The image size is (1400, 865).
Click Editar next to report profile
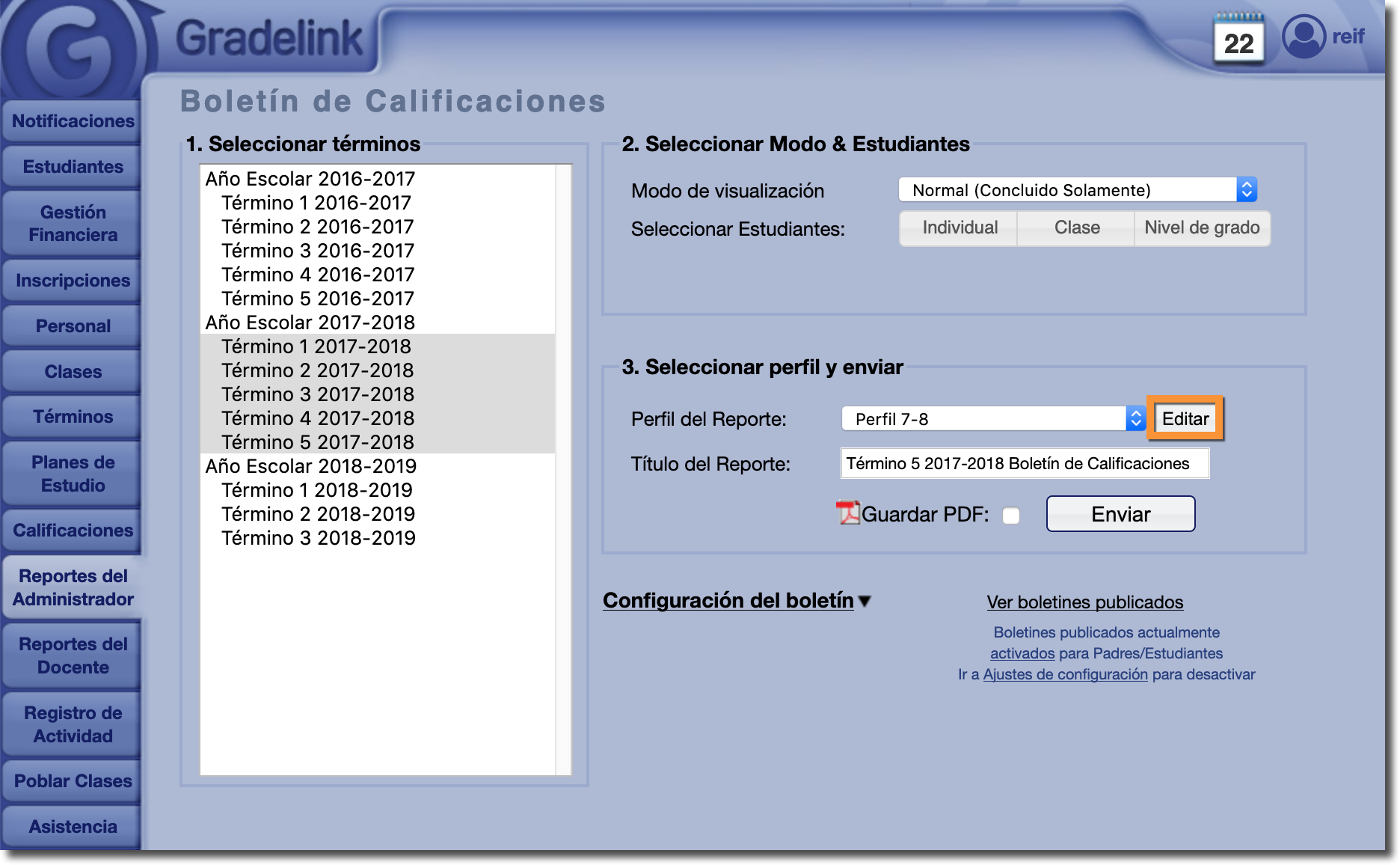pyautogui.click(x=1185, y=419)
